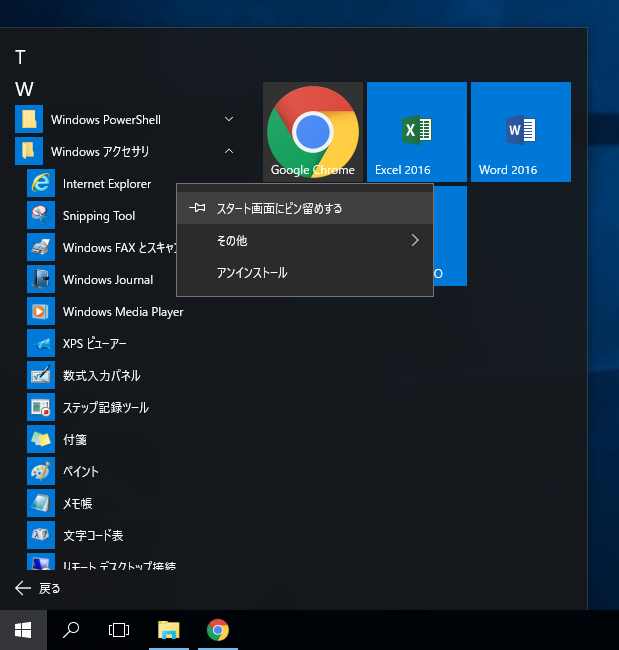Click the Google Chrome tile

tap(313, 132)
